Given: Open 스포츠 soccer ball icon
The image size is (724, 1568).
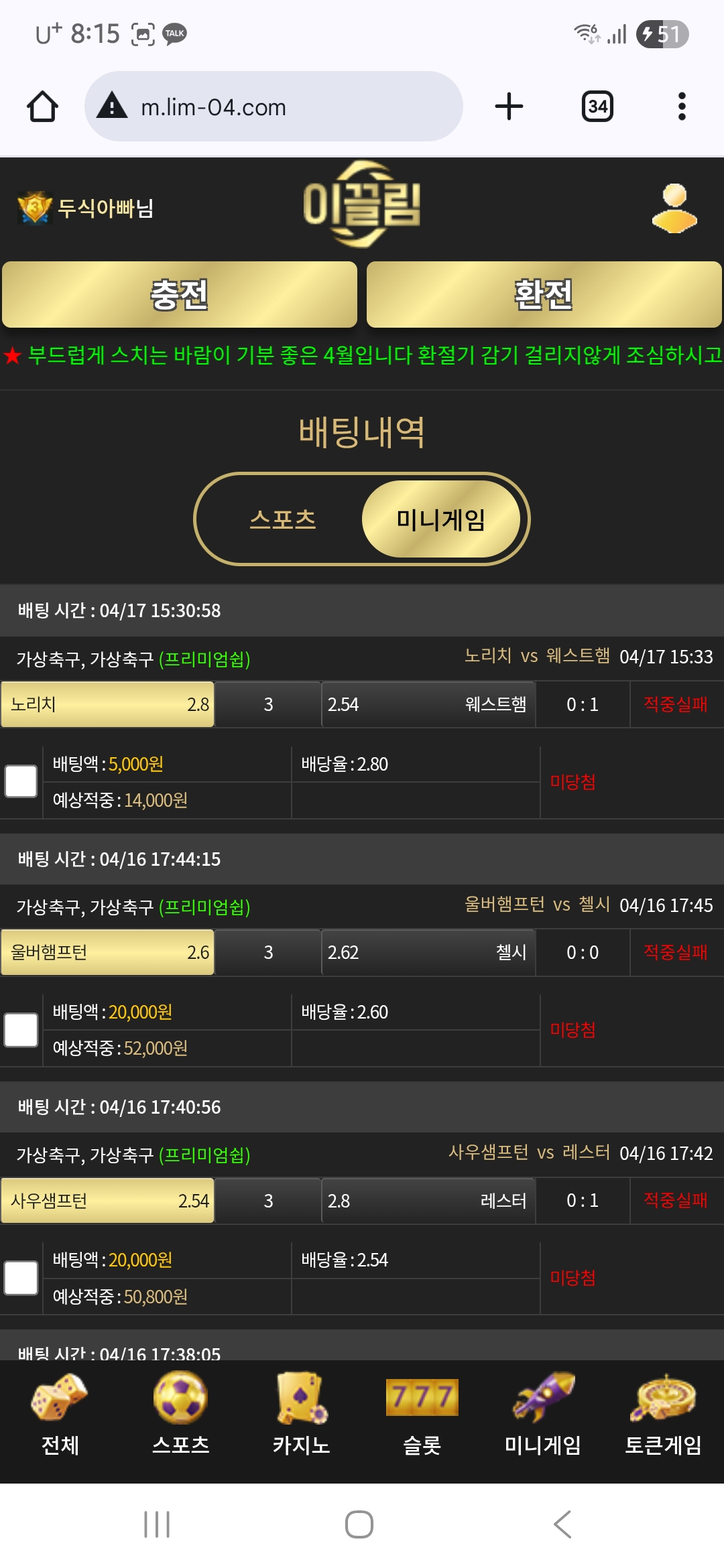Looking at the screenshot, I should click(x=180, y=1396).
